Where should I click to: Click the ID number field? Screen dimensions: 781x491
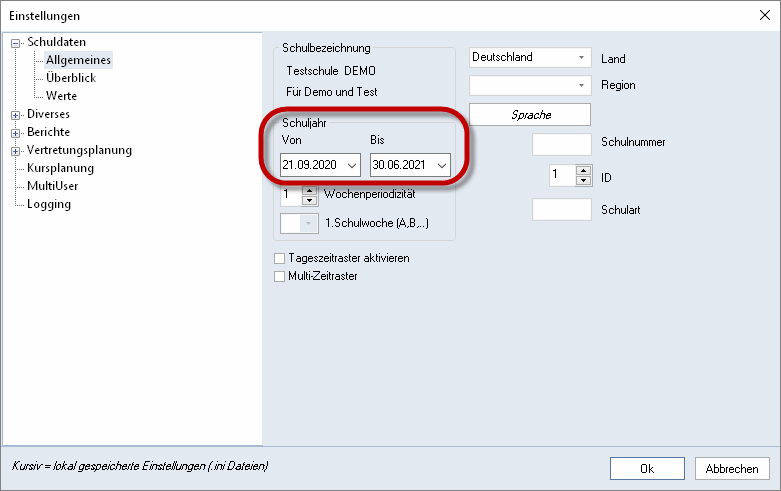(562, 175)
